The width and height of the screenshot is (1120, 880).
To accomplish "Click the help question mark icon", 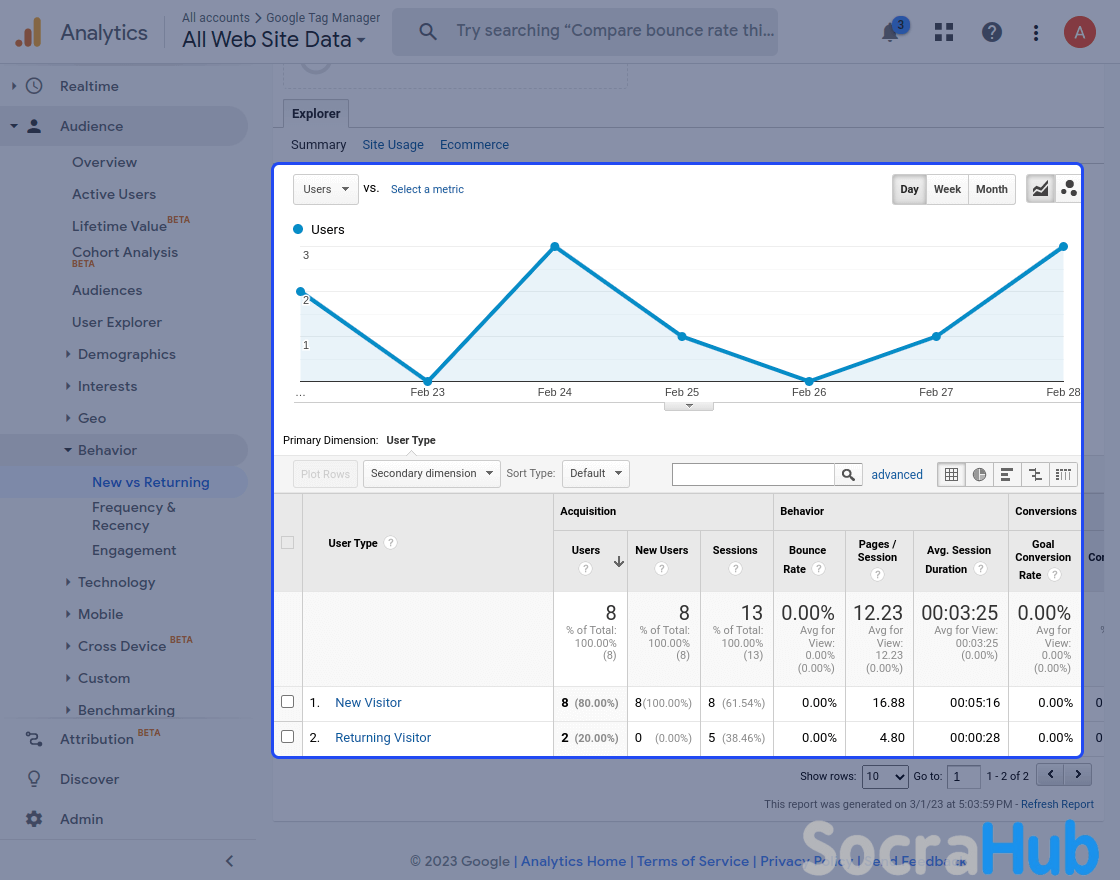I will click(991, 32).
